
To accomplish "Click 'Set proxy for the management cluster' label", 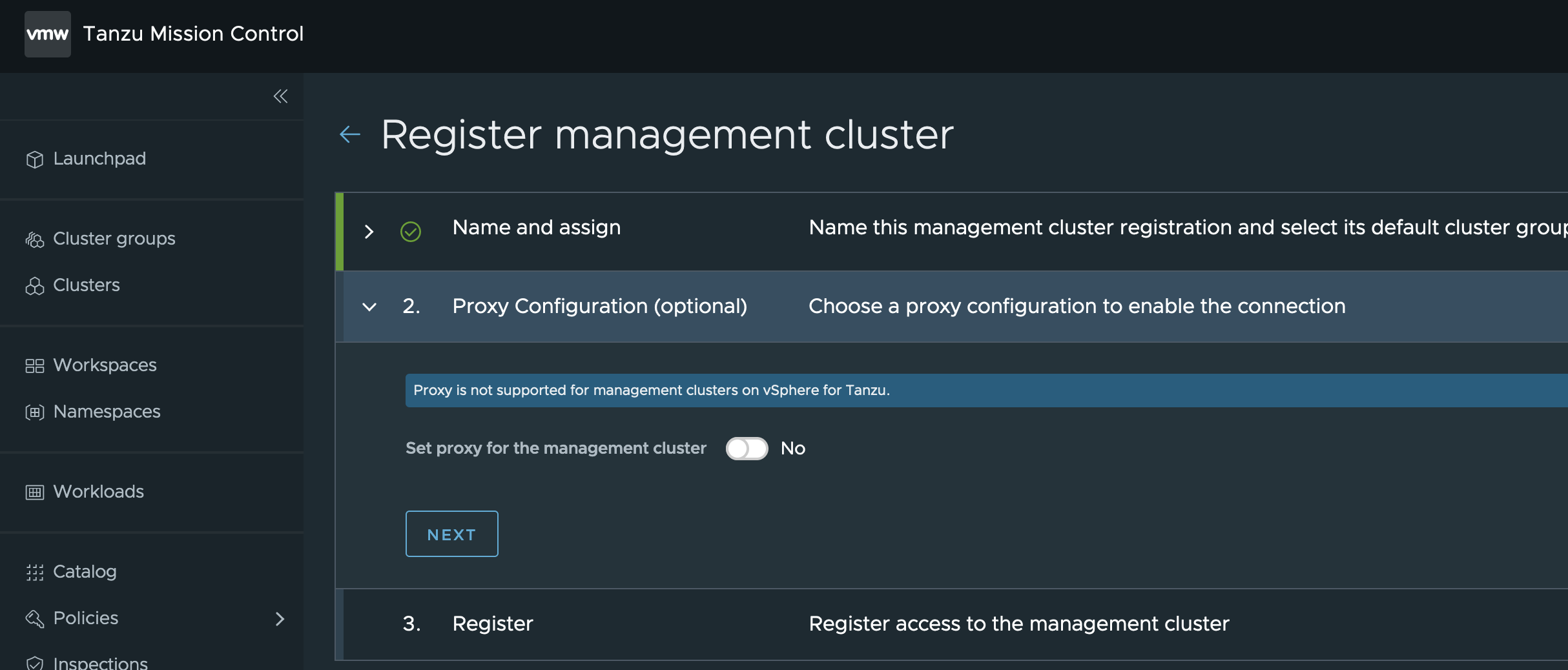I will [556, 449].
